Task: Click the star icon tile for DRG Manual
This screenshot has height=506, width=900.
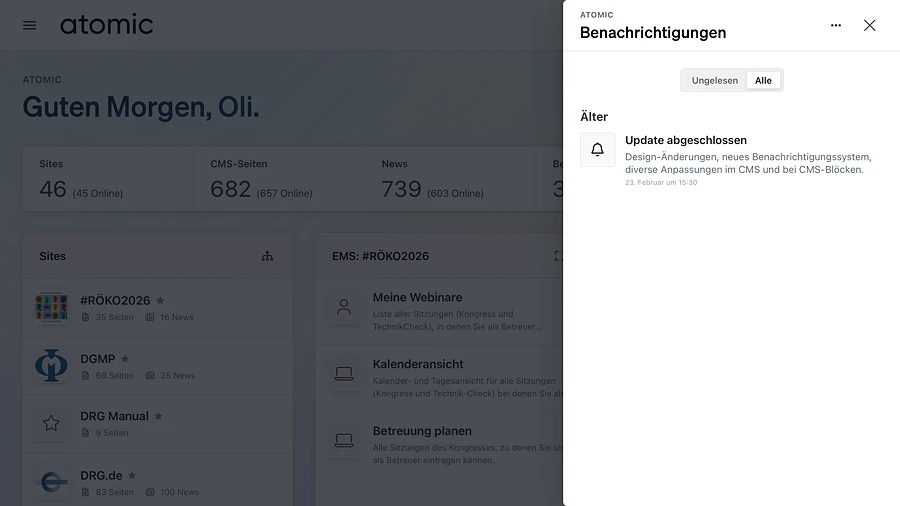Action: point(51,423)
